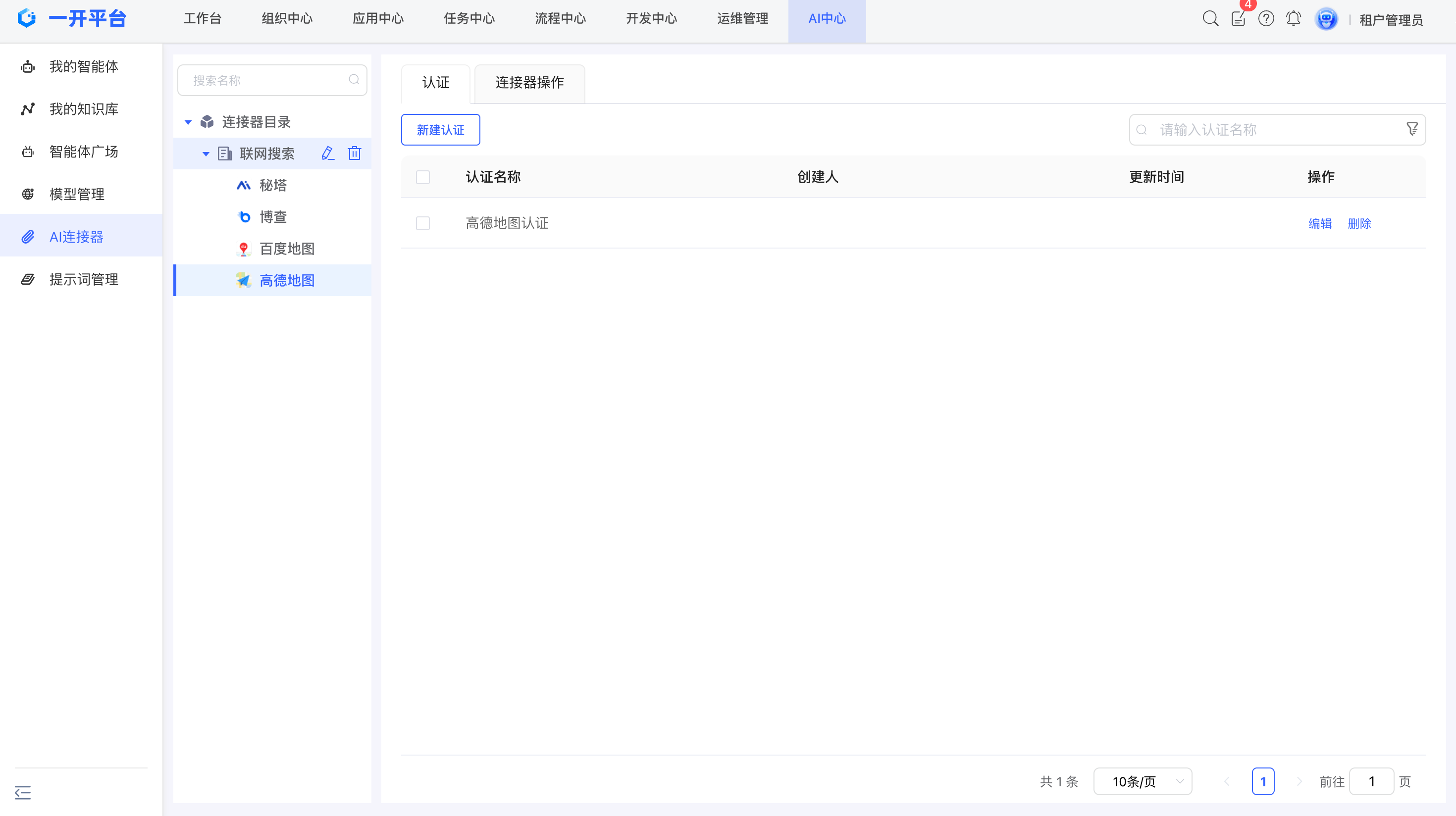Open the help question mark icon

[1266, 19]
